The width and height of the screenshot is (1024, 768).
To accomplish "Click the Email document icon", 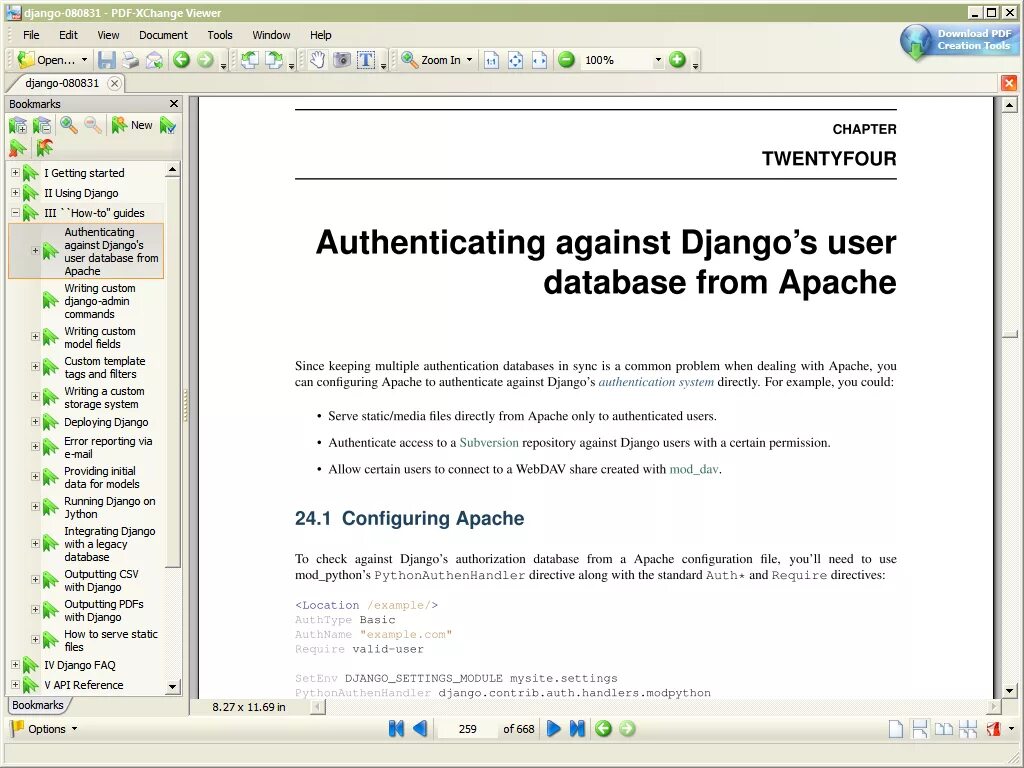I will click(154, 60).
